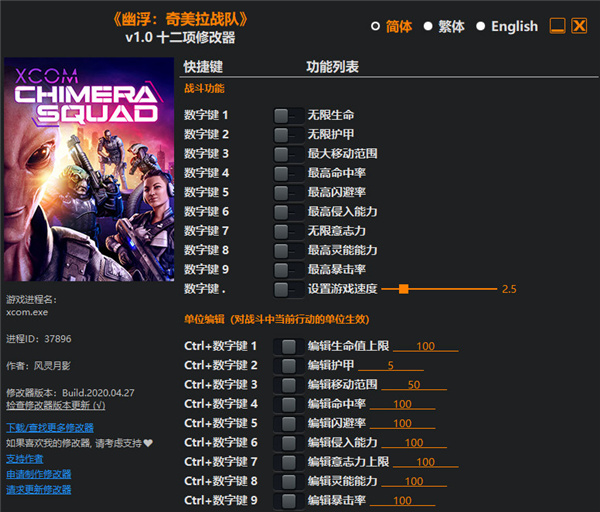Toggle 设置游戏速度 switch
The height and width of the screenshot is (512, 600).
tap(289, 289)
